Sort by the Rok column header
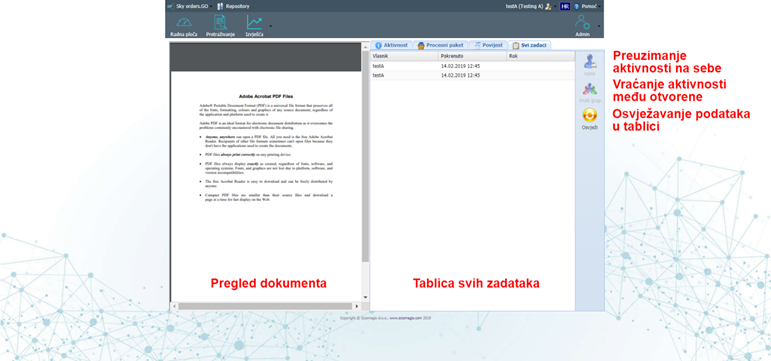 [540, 56]
